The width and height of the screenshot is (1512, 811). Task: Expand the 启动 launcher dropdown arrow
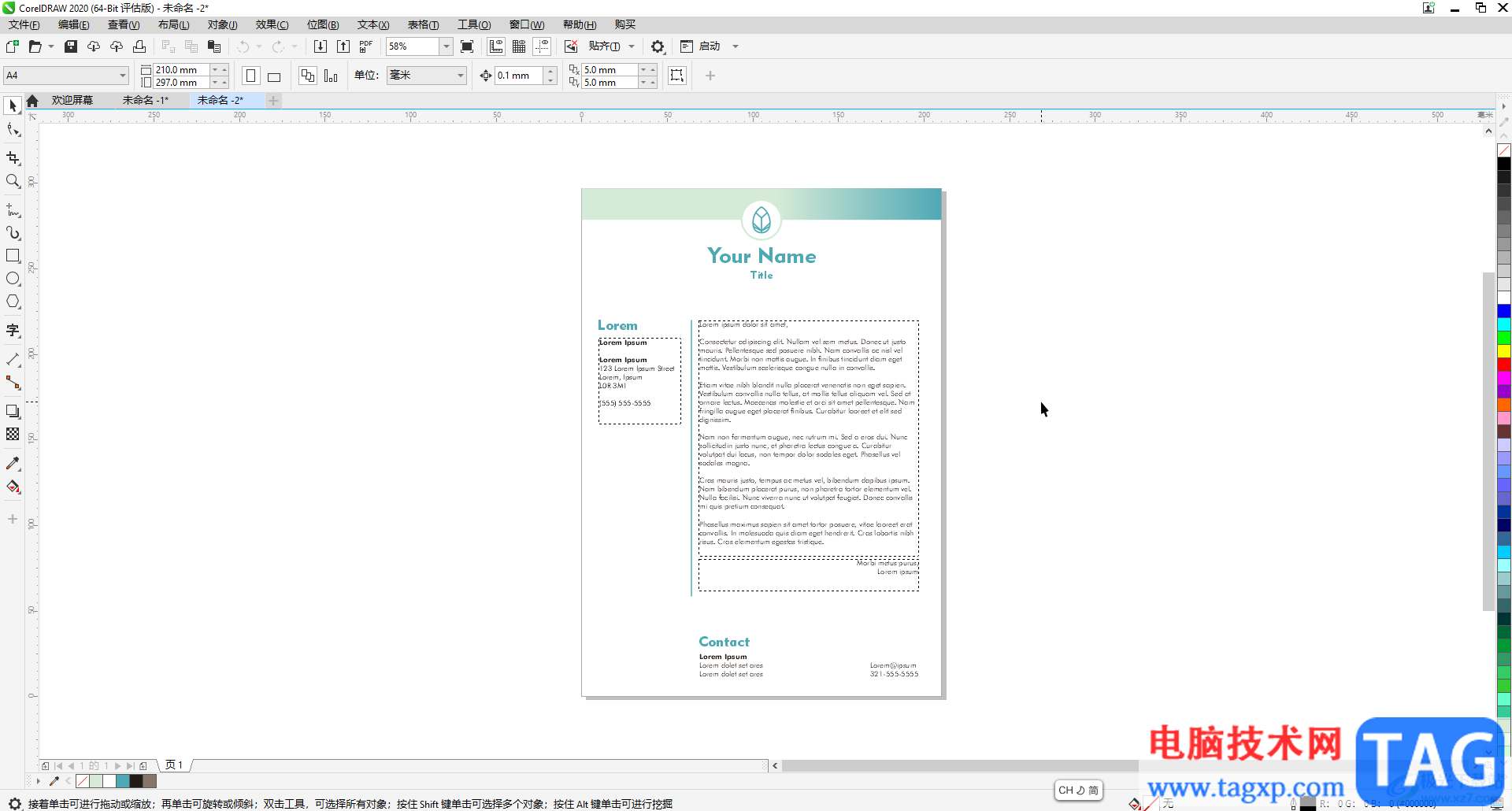coord(736,46)
